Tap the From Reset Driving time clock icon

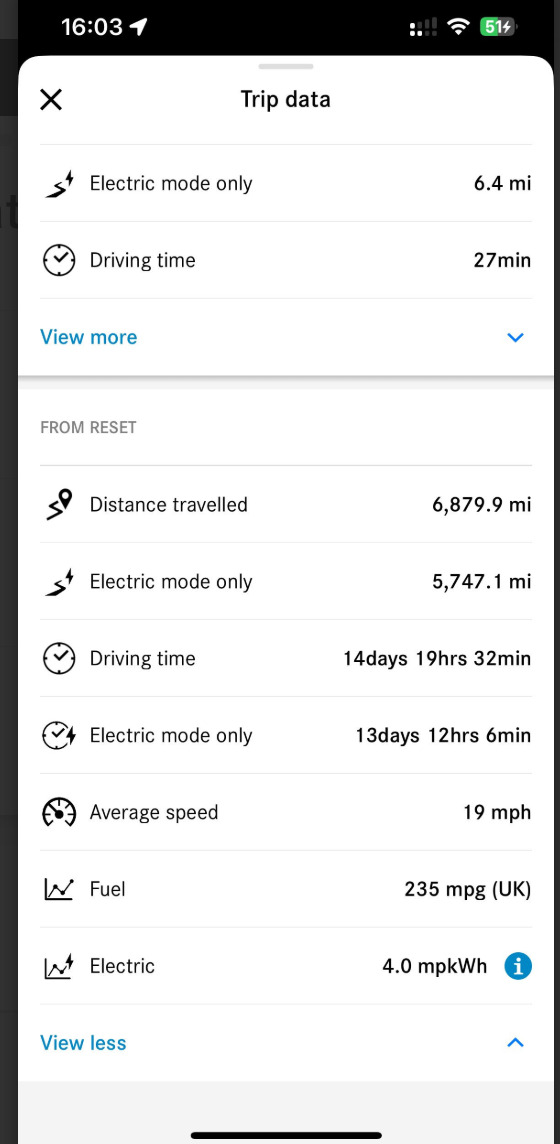tap(59, 659)
